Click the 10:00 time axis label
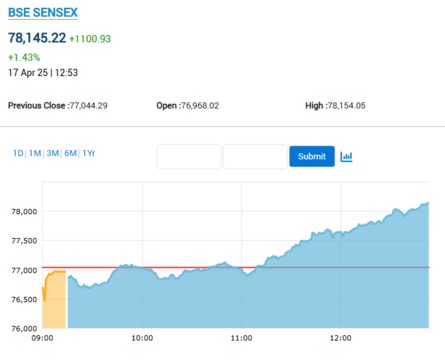The height and width of the screenshot is (363, 445). tap(142, 338)
